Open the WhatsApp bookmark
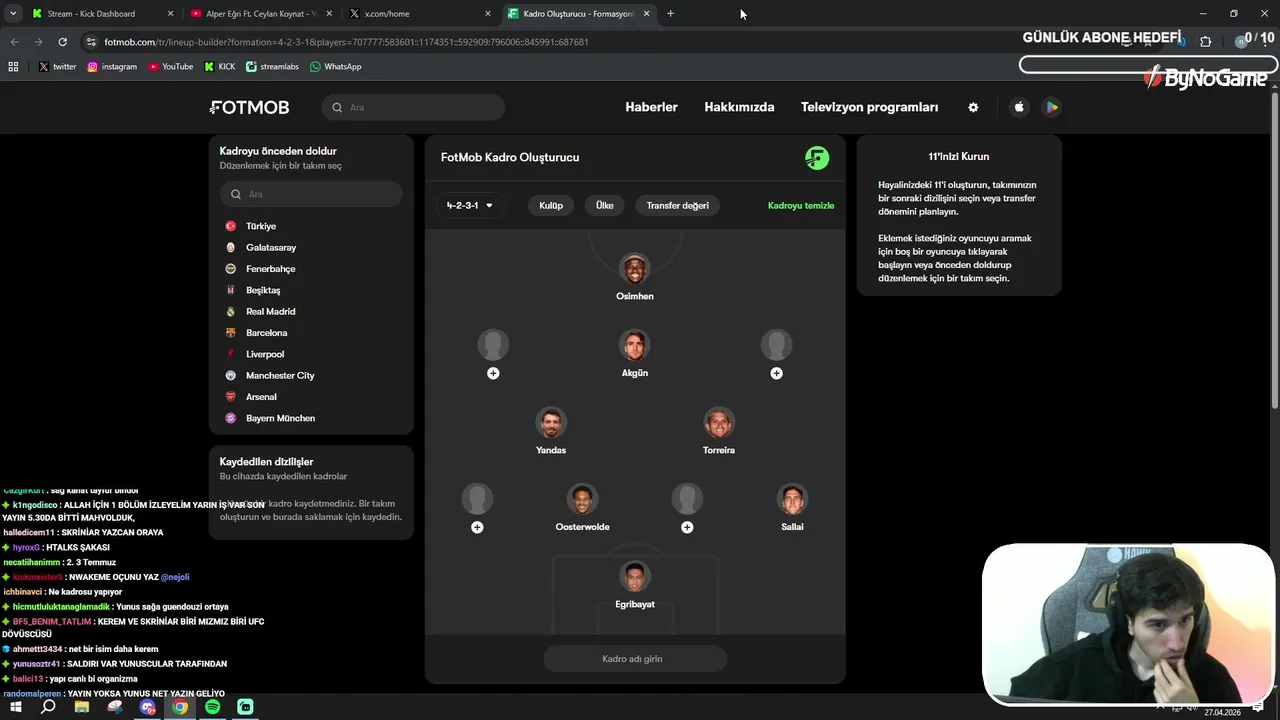1280x720 pixels. [x=336, y=66]
